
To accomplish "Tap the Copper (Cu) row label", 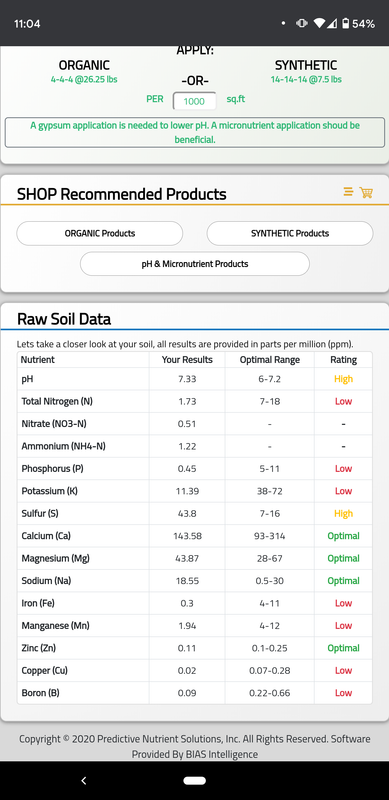I will pyautogui.click(x=43, y=671).
